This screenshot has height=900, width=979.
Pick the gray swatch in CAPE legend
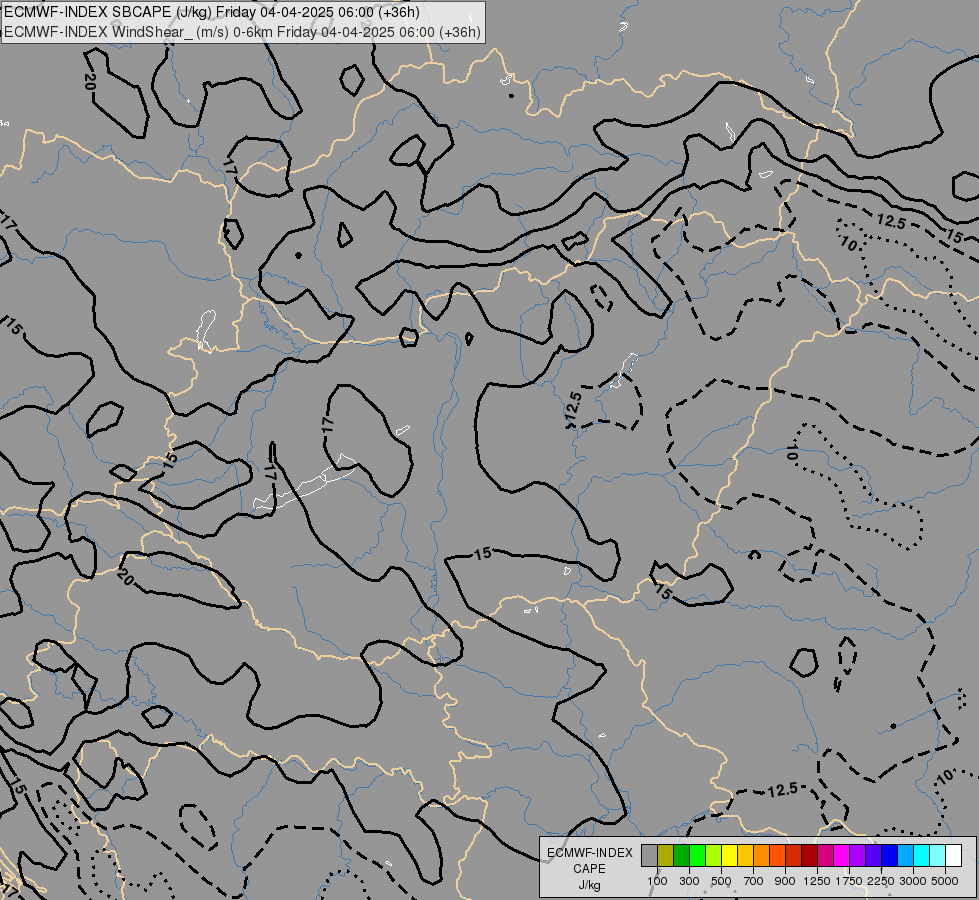(649, 856)
